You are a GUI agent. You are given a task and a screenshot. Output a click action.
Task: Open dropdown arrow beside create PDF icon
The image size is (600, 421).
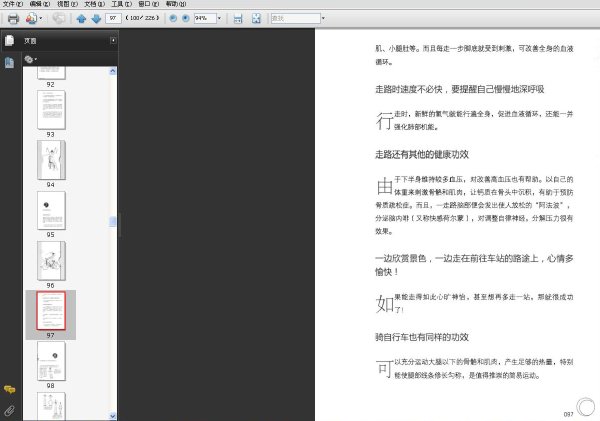pyautogui.click(x=41, y=18)
